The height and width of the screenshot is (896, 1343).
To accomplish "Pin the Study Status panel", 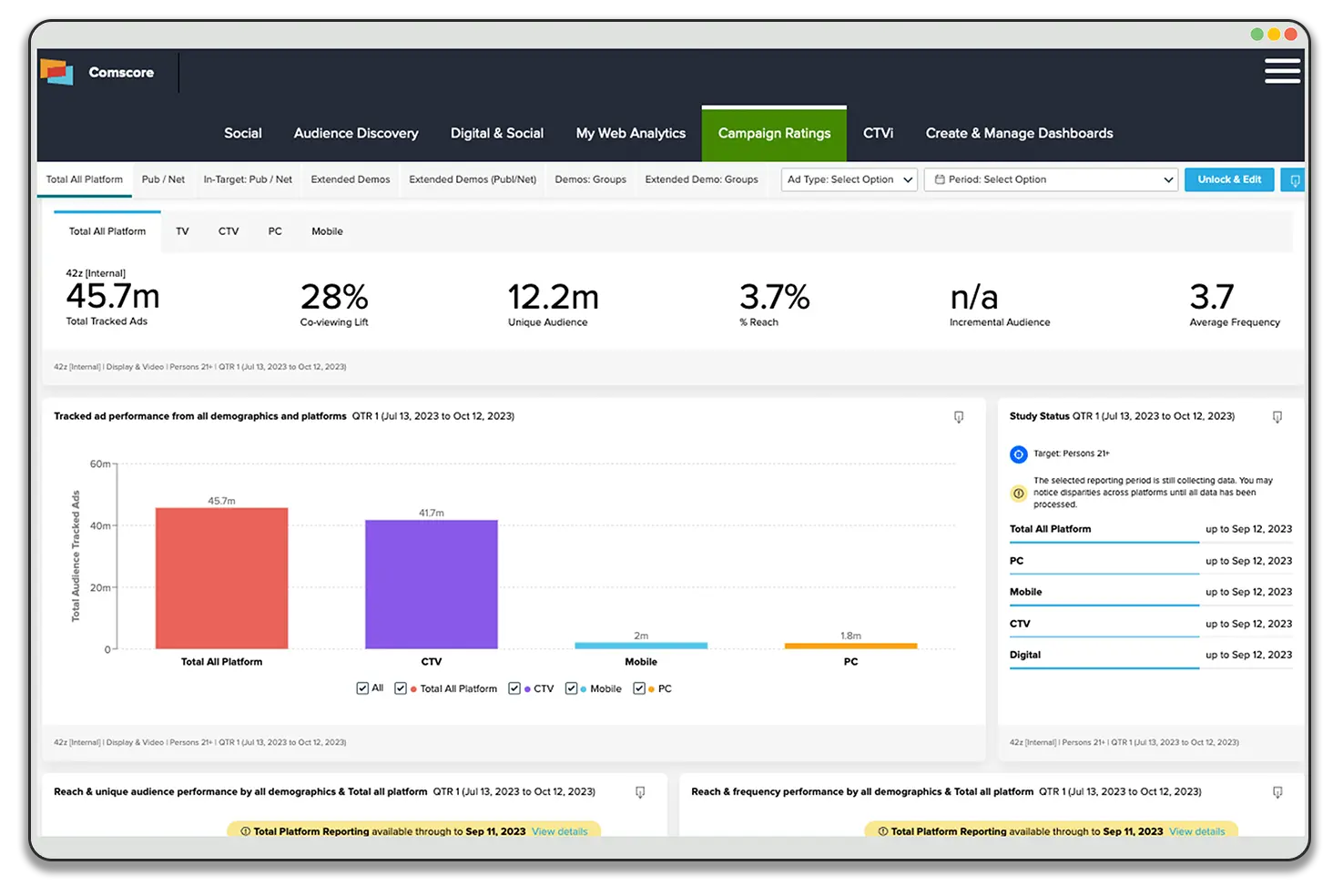I will point(1277,417).
